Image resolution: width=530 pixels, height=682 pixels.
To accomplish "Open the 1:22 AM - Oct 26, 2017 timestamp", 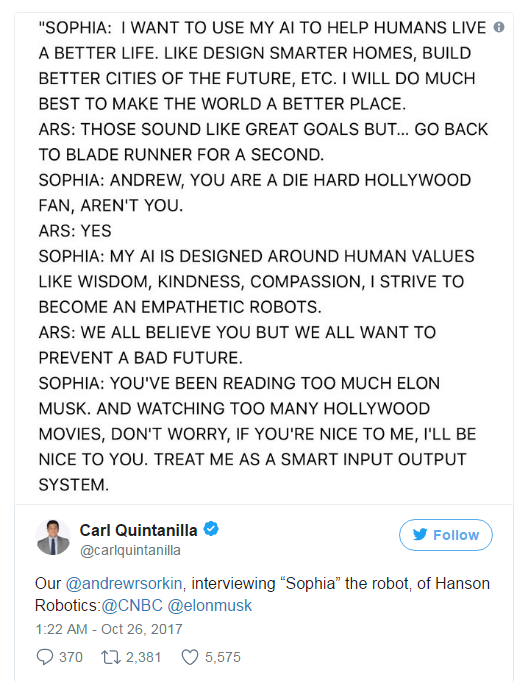I will pyautogui.click(x=109, y=629).
